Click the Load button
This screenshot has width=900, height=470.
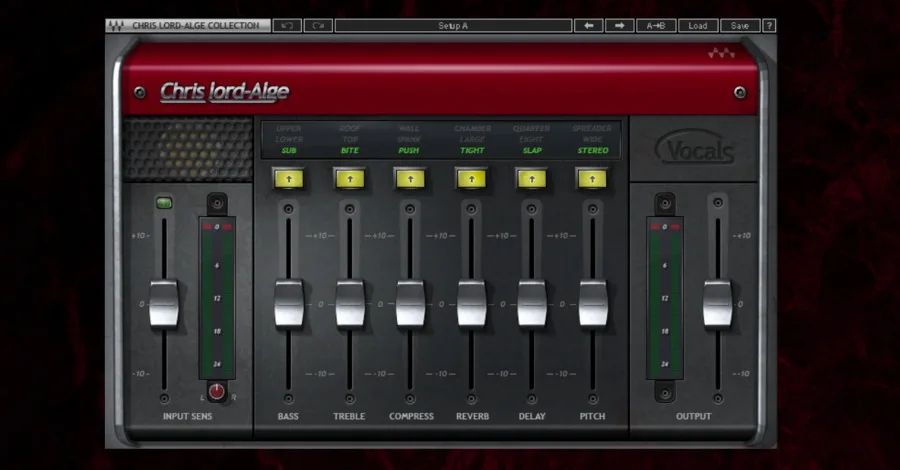pyautogui.click(x=697, y=26)
